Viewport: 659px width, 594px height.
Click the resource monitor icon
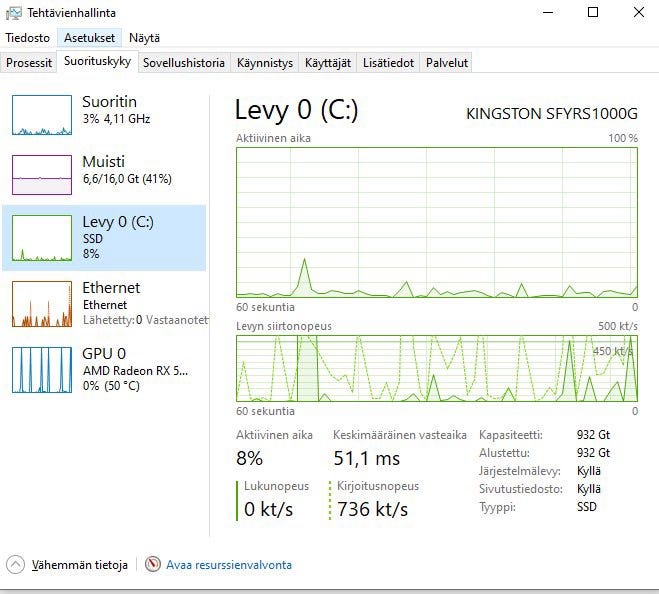point(153,564)
